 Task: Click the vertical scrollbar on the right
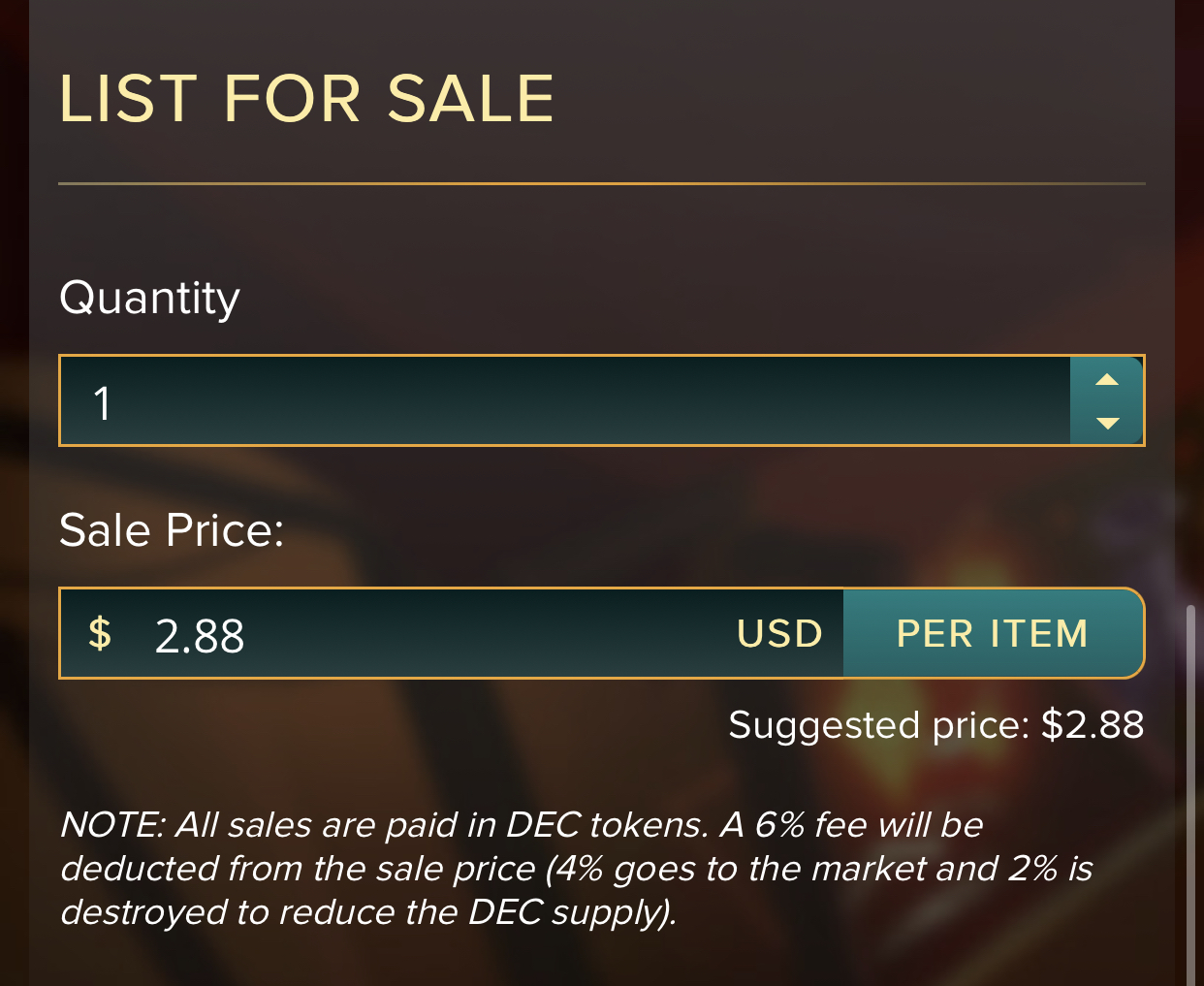pyautogui.click(x=1190, y=776)
